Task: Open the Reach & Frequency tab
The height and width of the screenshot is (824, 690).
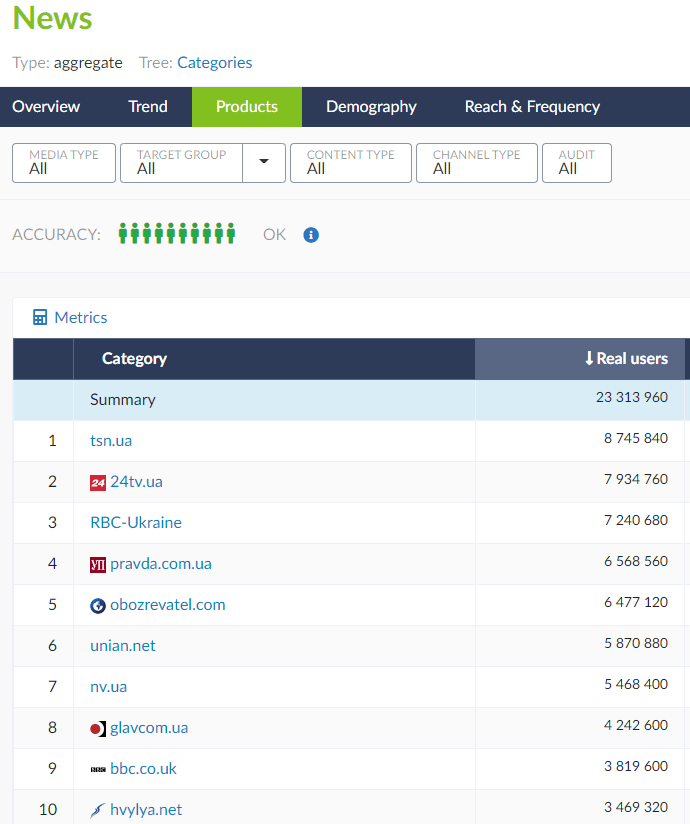Action: 532,107
